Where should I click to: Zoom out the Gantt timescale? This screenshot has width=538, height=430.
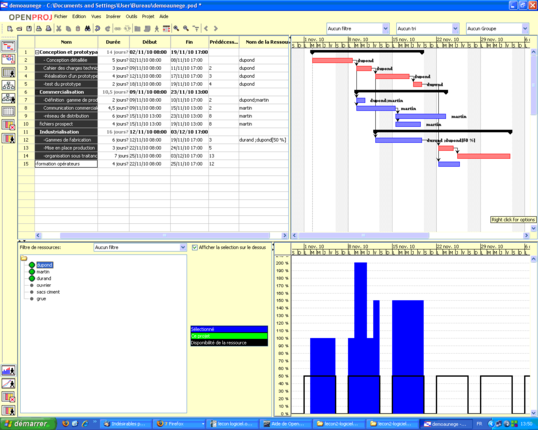pos(186,28)
